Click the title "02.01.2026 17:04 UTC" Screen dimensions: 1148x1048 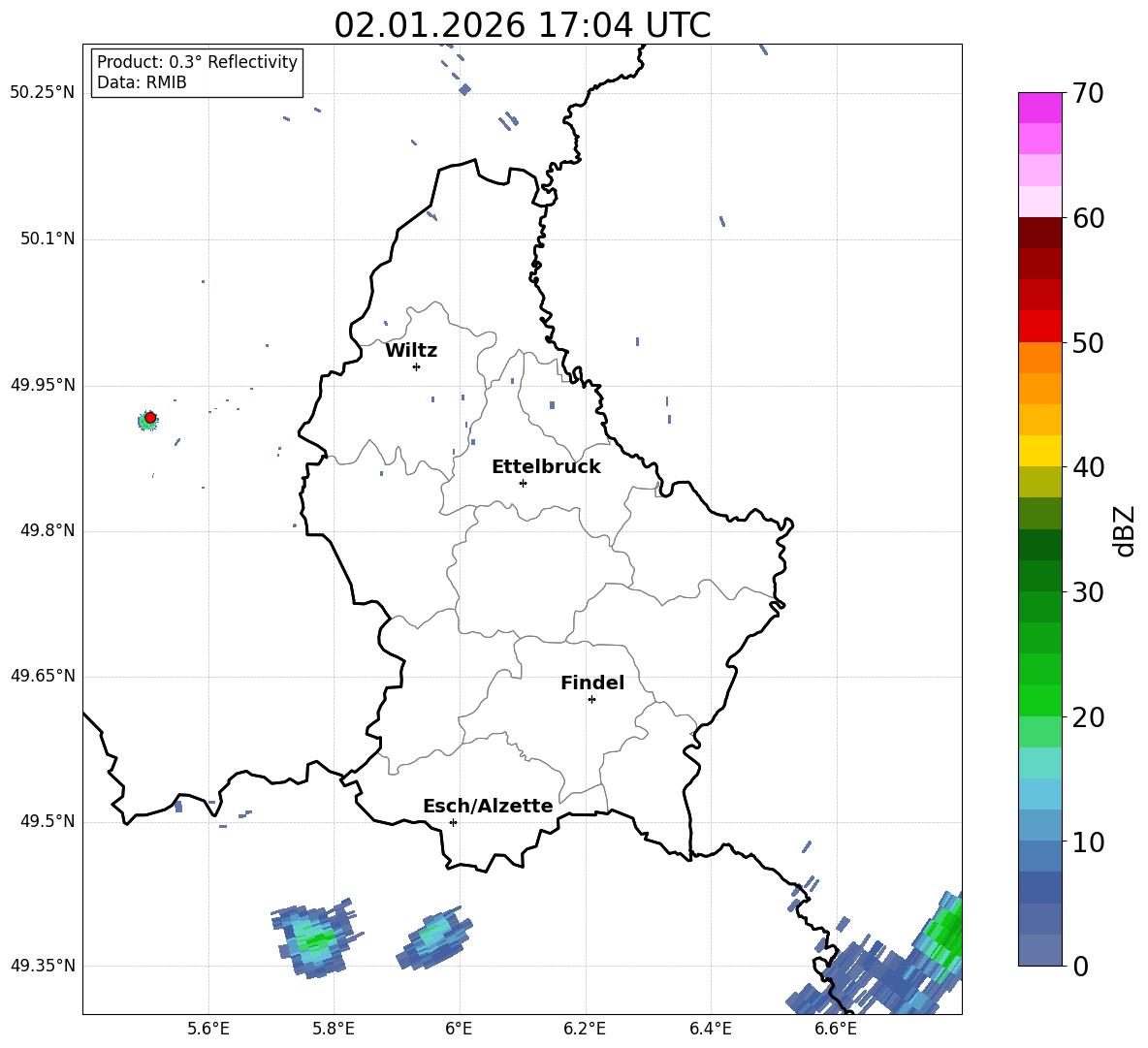(523, 25)
